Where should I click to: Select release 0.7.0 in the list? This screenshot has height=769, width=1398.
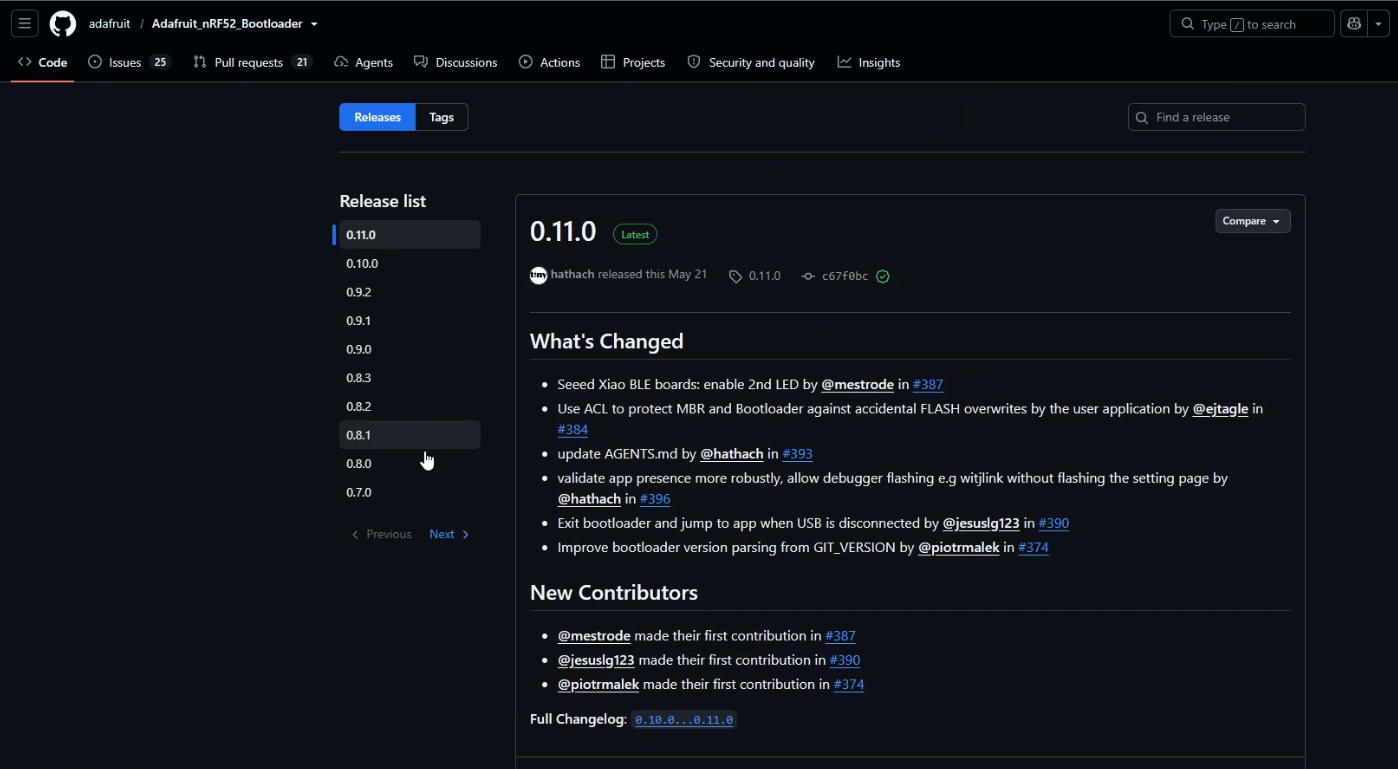(x=410, y=492)
